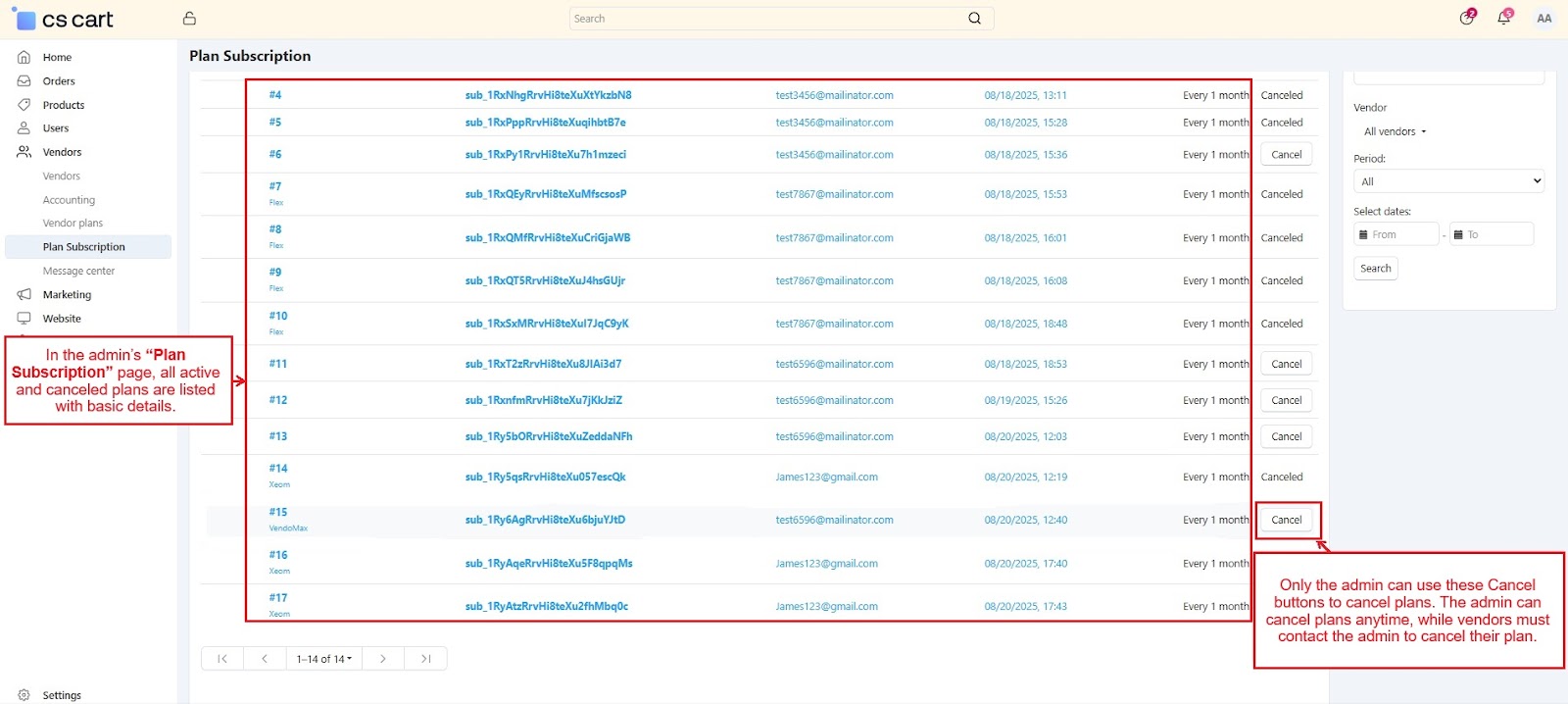The height and width of the screenshot is (704, 1568).
Task: Click the lock icon beside the logo
Action: point(189,19)
